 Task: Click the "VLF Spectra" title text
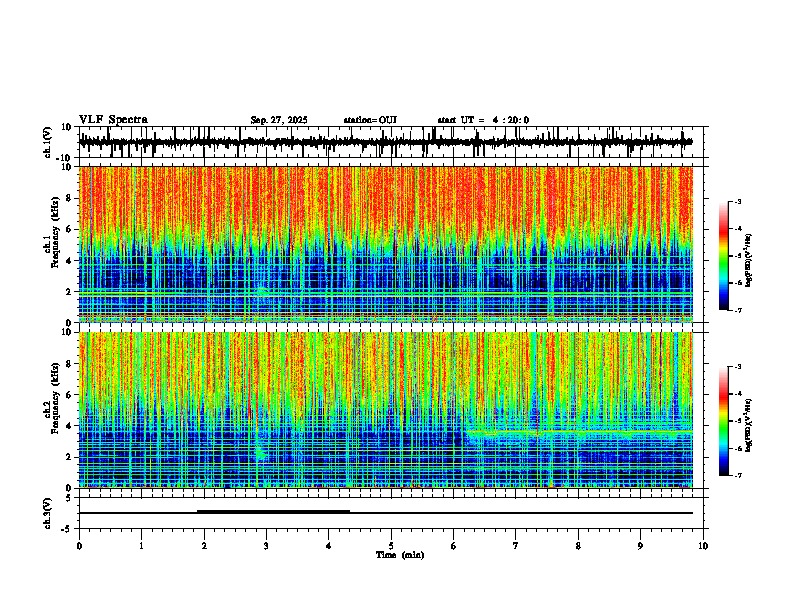113,120
